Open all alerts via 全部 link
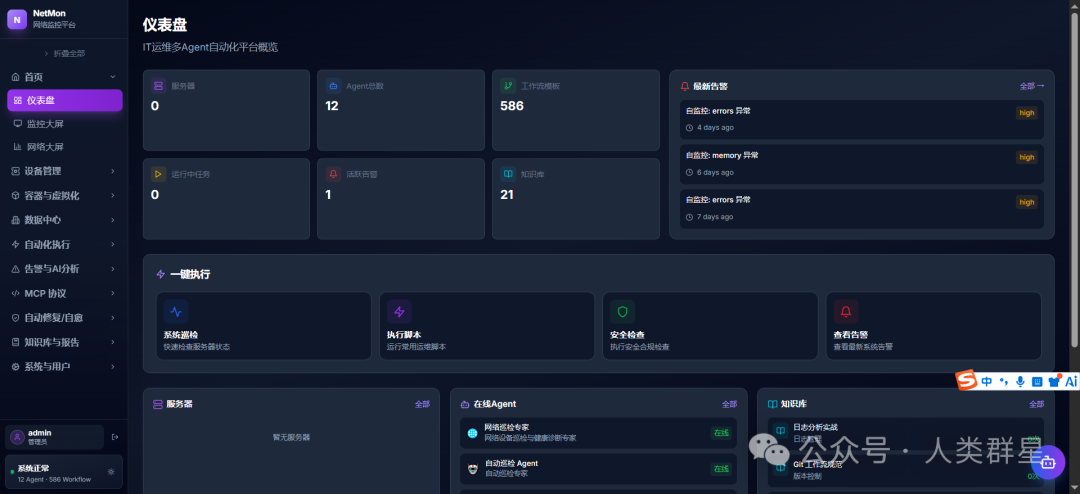This screenshot has height=494, width=1080. click(1032, 86)
